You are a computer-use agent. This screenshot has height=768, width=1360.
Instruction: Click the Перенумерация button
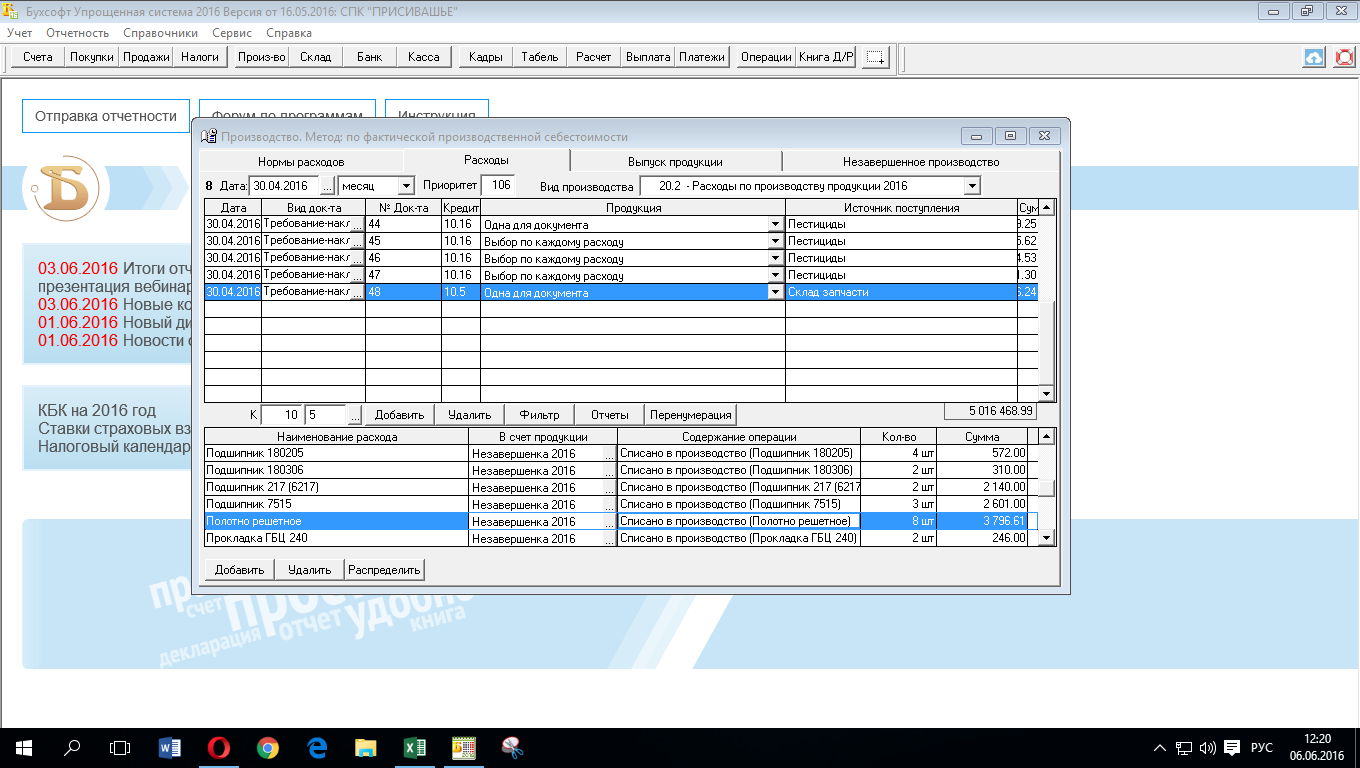(x=691, y=415)
